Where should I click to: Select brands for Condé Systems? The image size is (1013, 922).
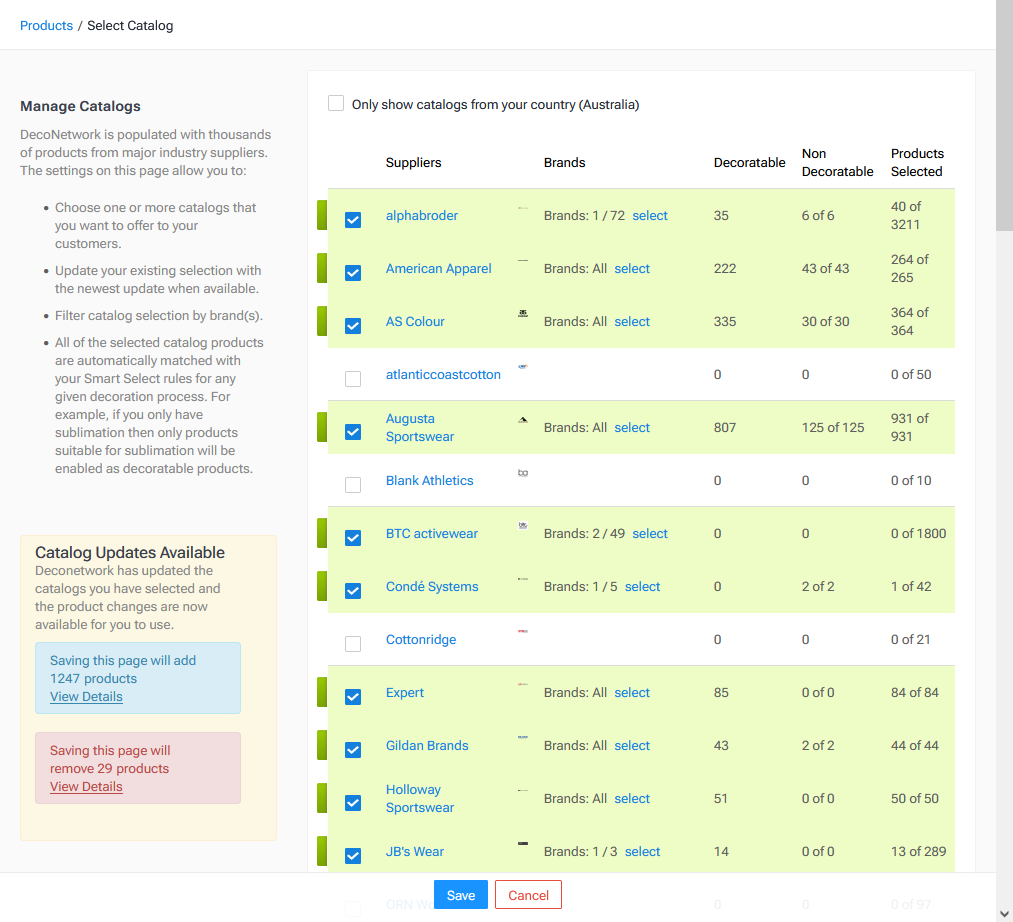(x=642, y=587)
